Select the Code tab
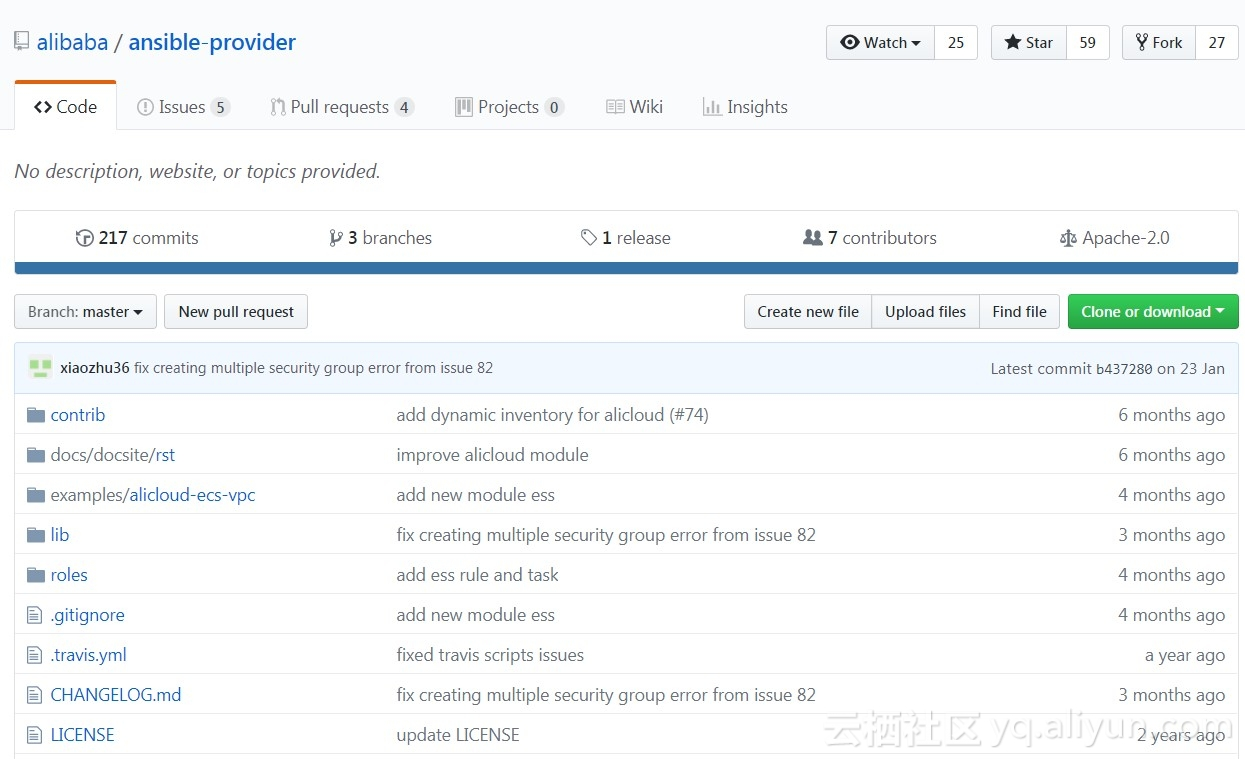This screenshot has height=759, width=1245. pos(65,107)
